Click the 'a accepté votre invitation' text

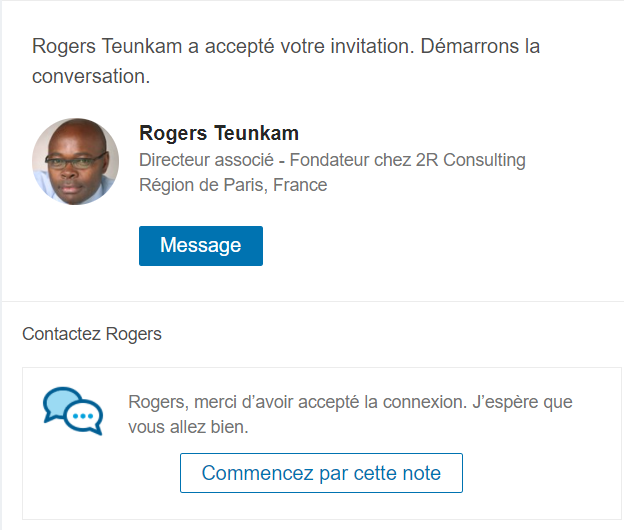tap(302, 46)
